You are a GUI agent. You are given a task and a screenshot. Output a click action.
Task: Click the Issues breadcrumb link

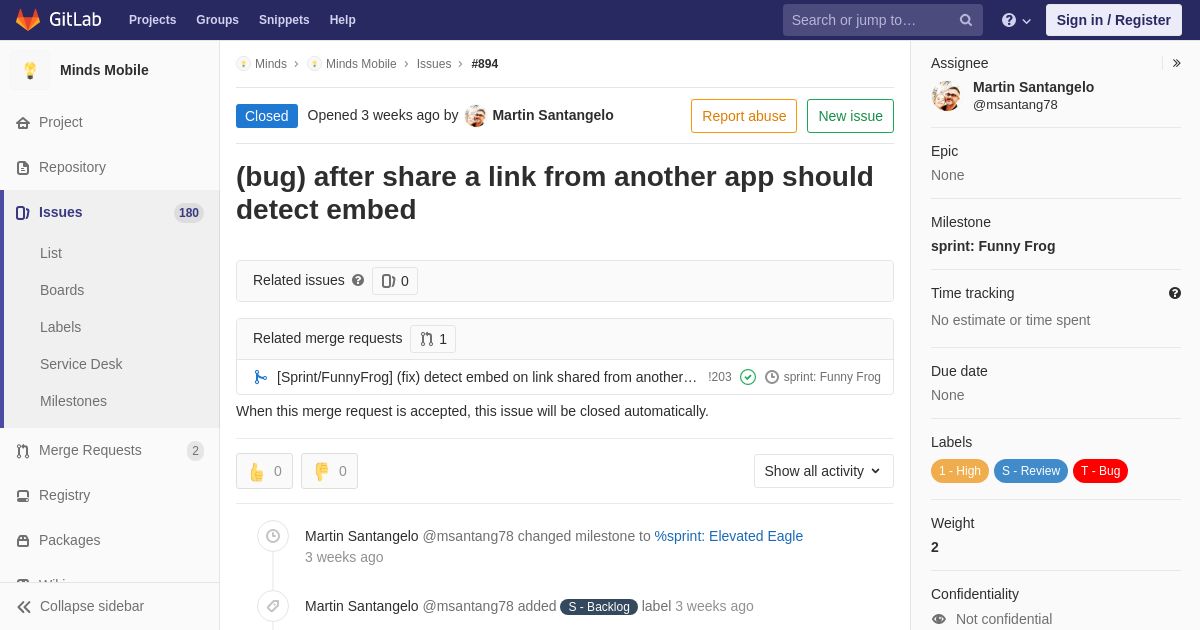(x=434, y=64)
